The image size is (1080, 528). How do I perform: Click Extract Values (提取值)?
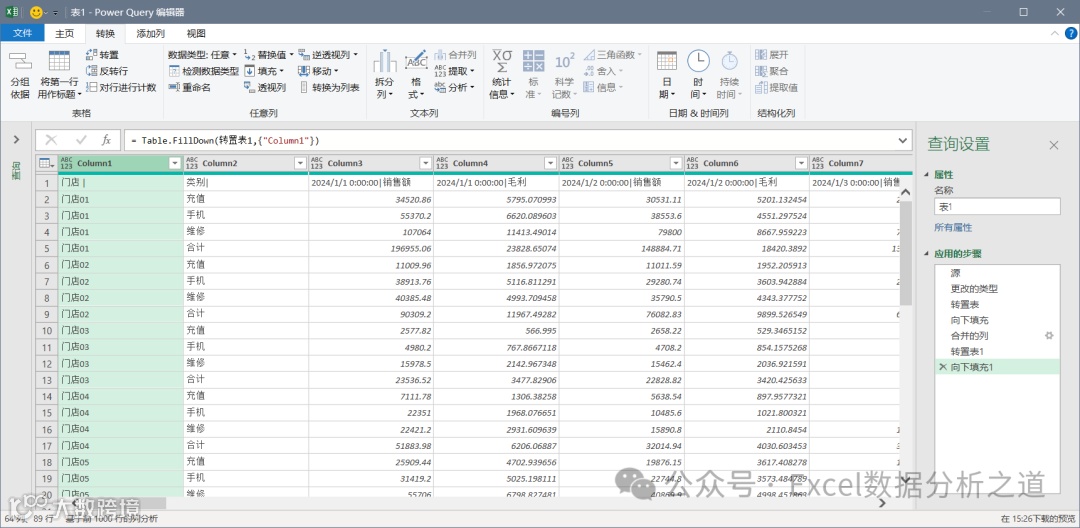pyautogui.click(x=776, y=87)
